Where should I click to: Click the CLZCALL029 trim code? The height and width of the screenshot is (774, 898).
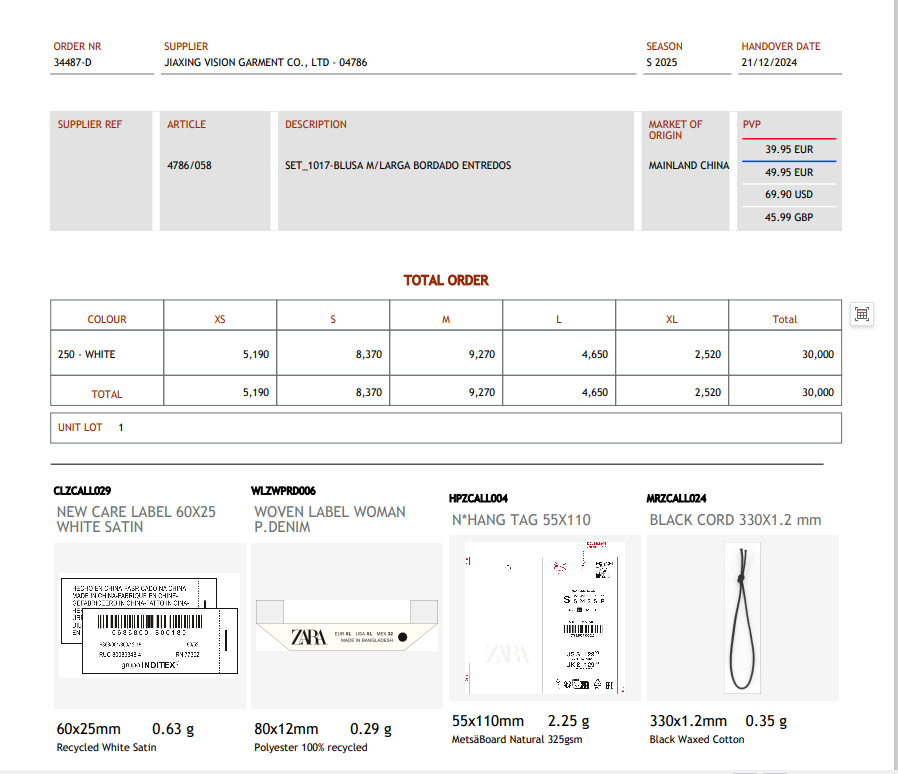click(82, 491)
